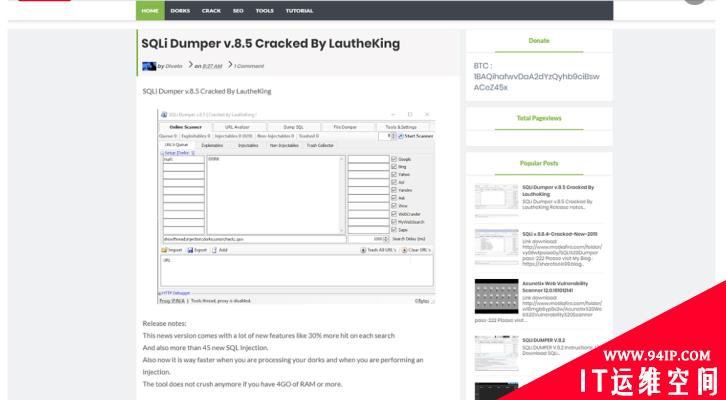The width and height of the screenshot is (726, 400).
Task: Click the post title SQLi Dumper v.8.5 heading
Action: [x=270, y=44]
